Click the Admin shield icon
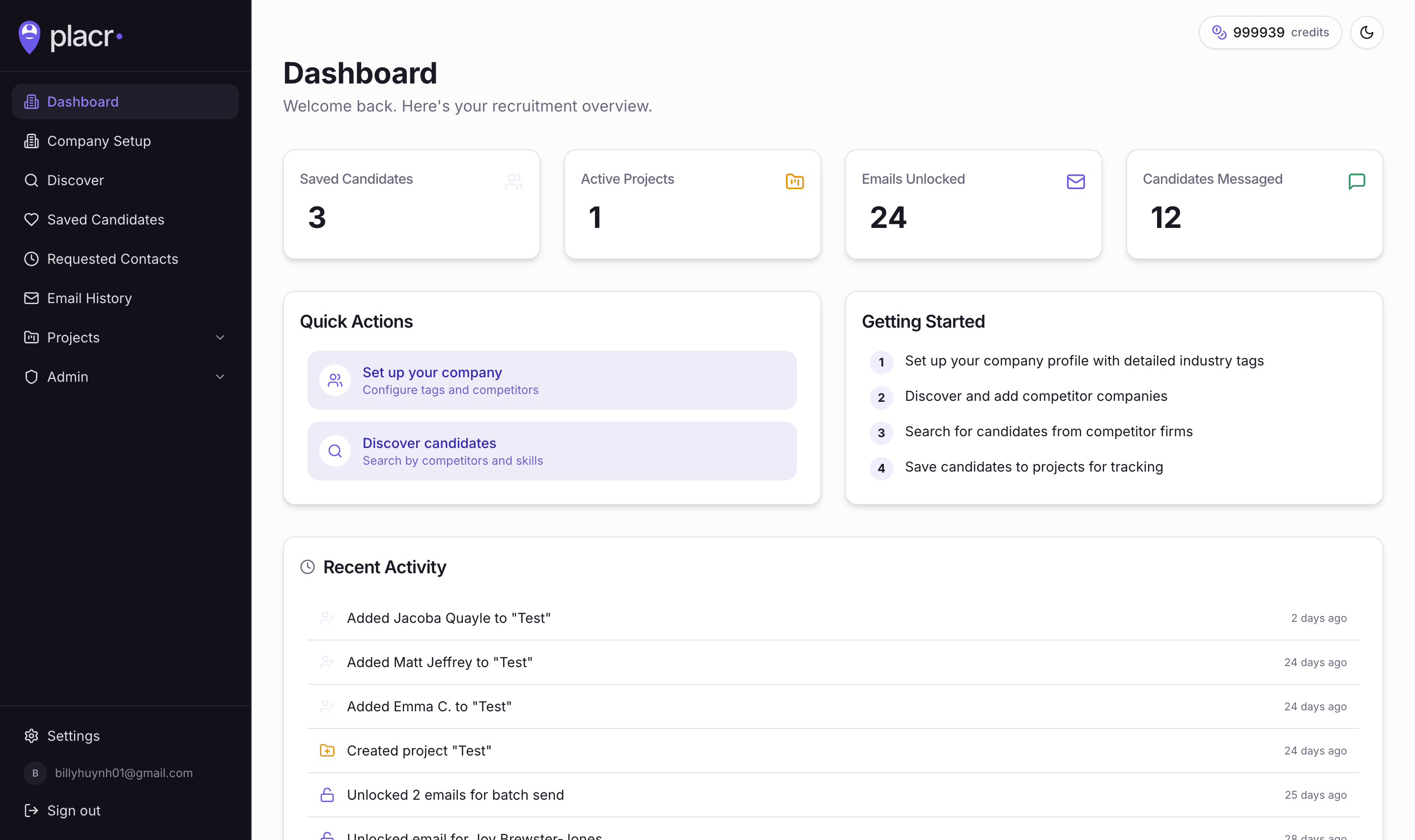Viewport: 1415px width, 840px height. coord(31,377)
